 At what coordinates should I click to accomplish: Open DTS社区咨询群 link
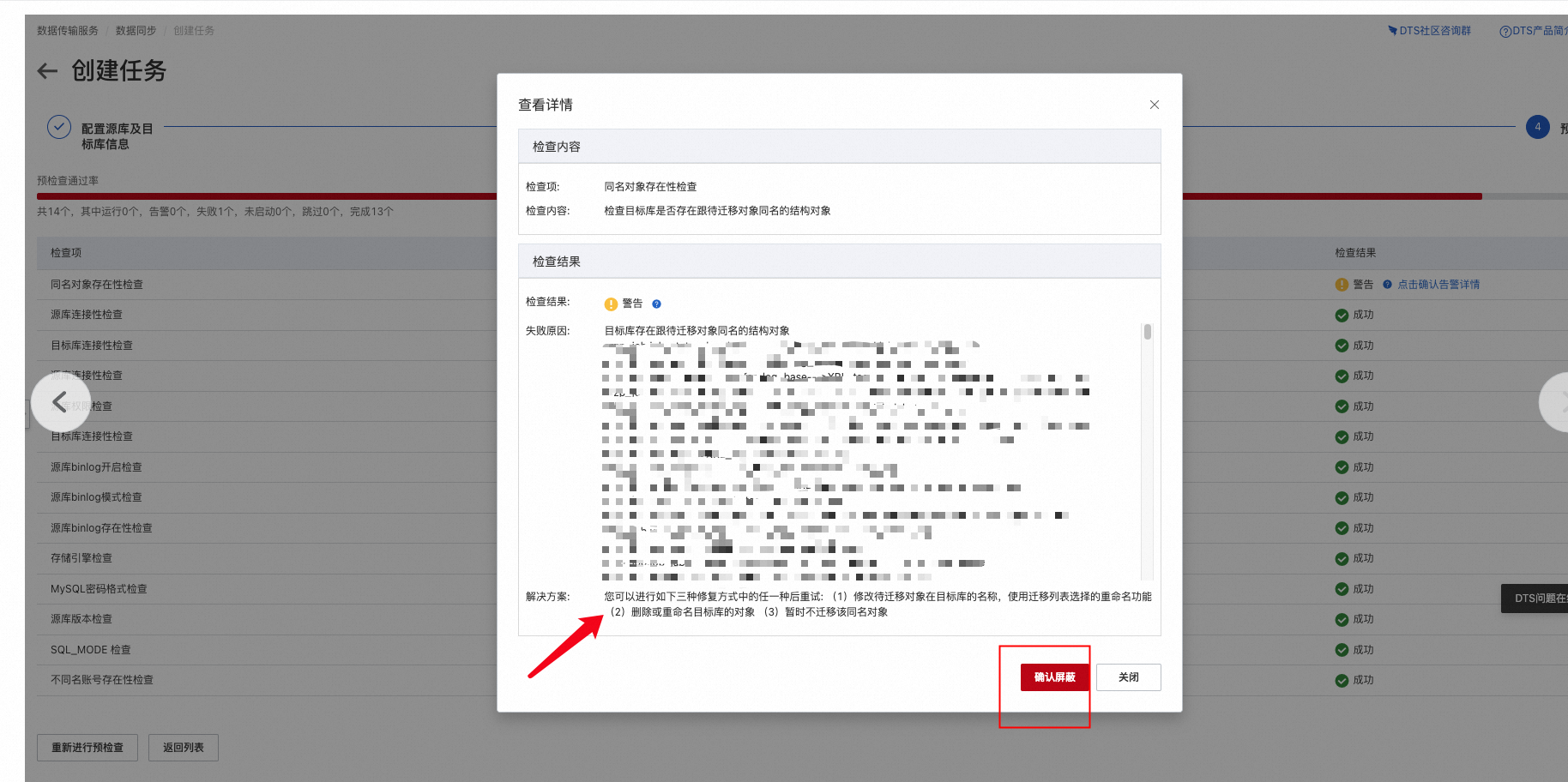click(1429, 31)
